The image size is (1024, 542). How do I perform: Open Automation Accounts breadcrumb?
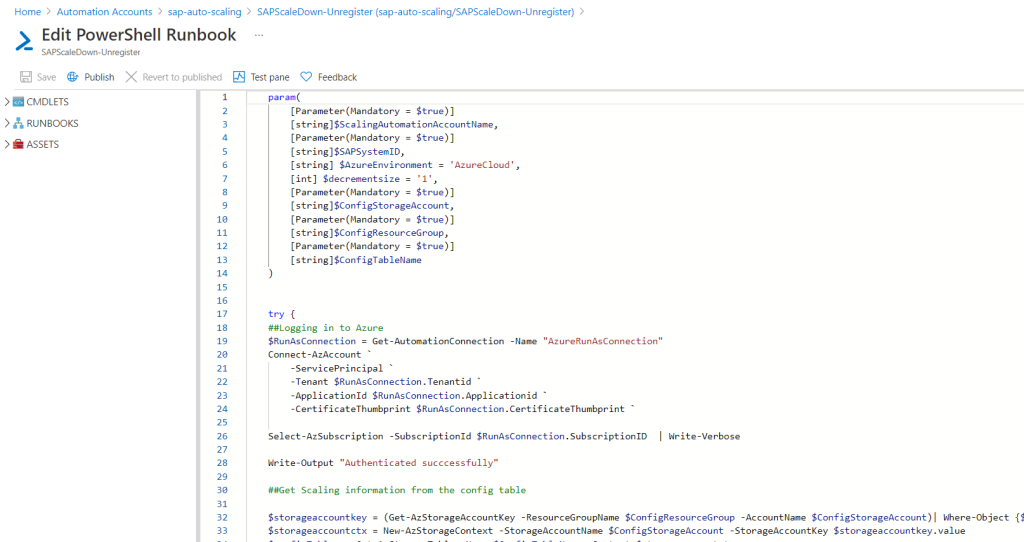(104, 12)
